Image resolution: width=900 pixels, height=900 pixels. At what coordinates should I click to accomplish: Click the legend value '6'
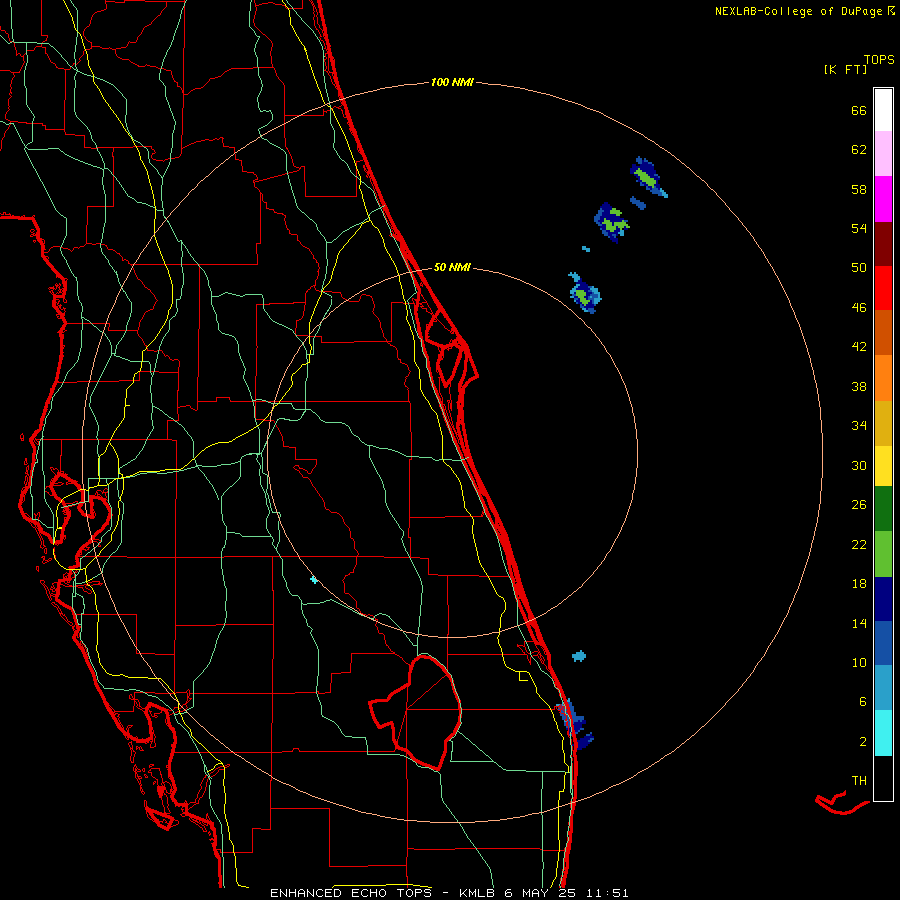coord(863,702)
